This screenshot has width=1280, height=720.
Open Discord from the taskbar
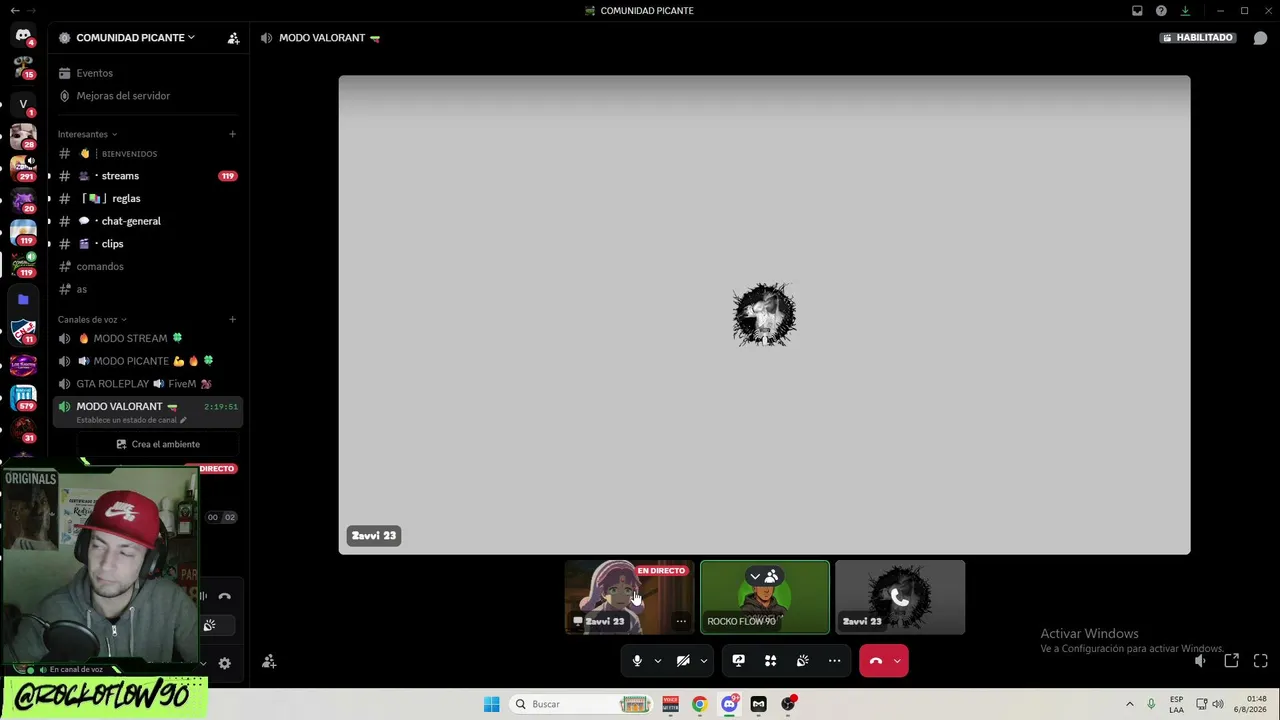coord(729,704)
